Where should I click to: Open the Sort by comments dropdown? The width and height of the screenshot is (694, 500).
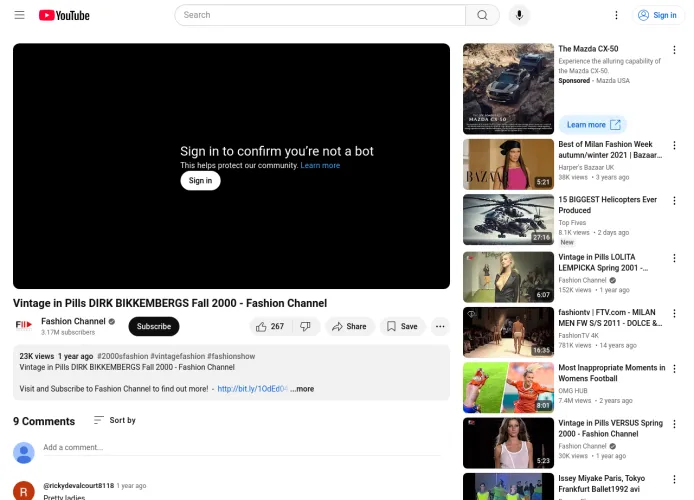point(115,420)
